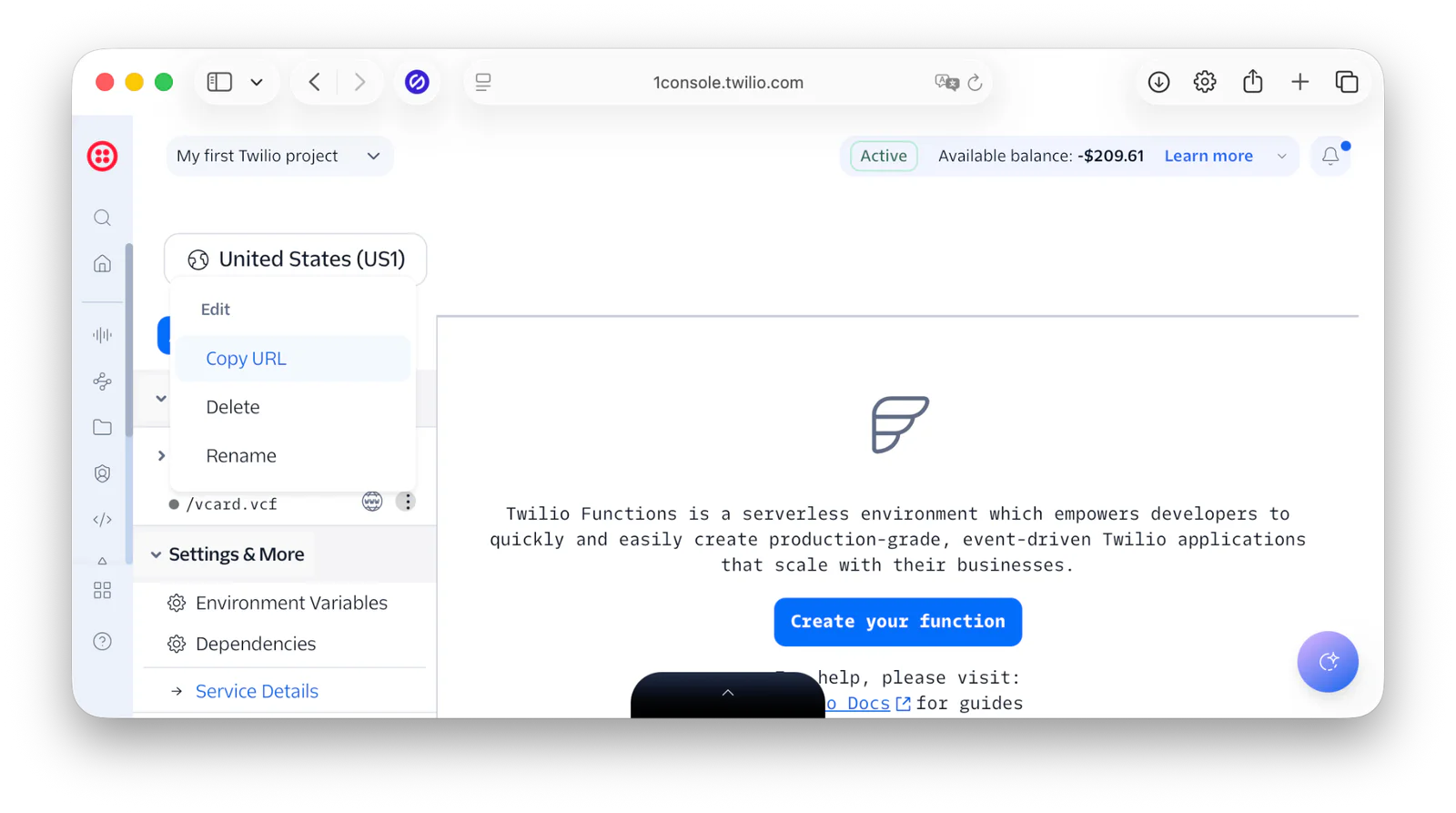Show the tab overview icon

tap(1347, 82)
